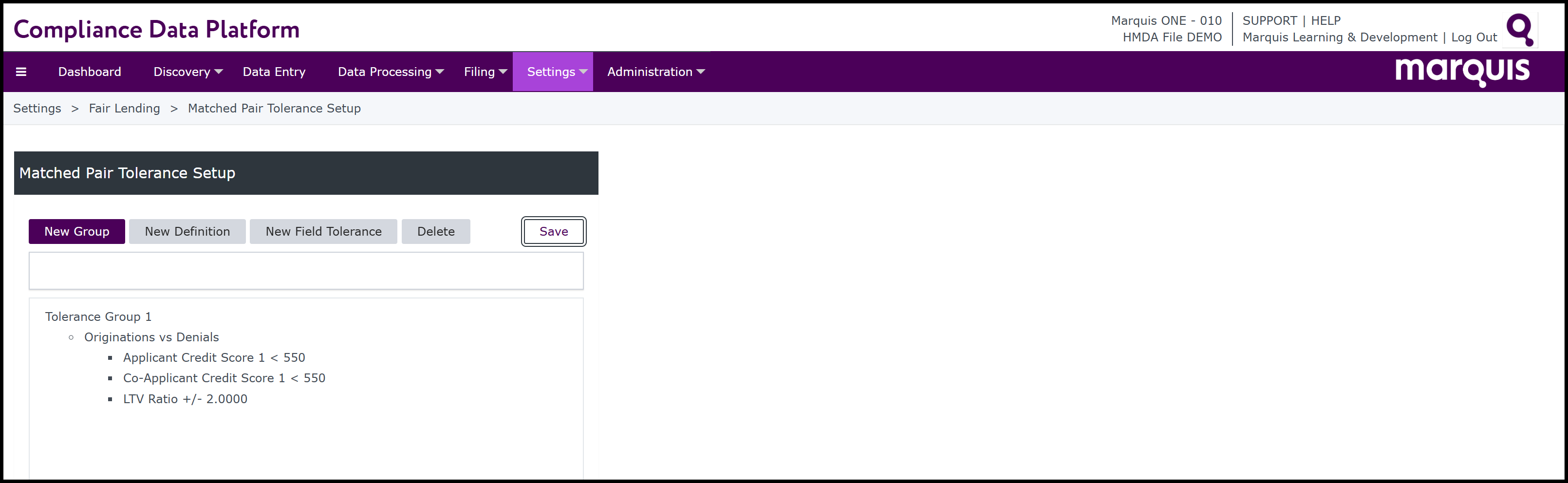Go to the Dashboard page

90,72
